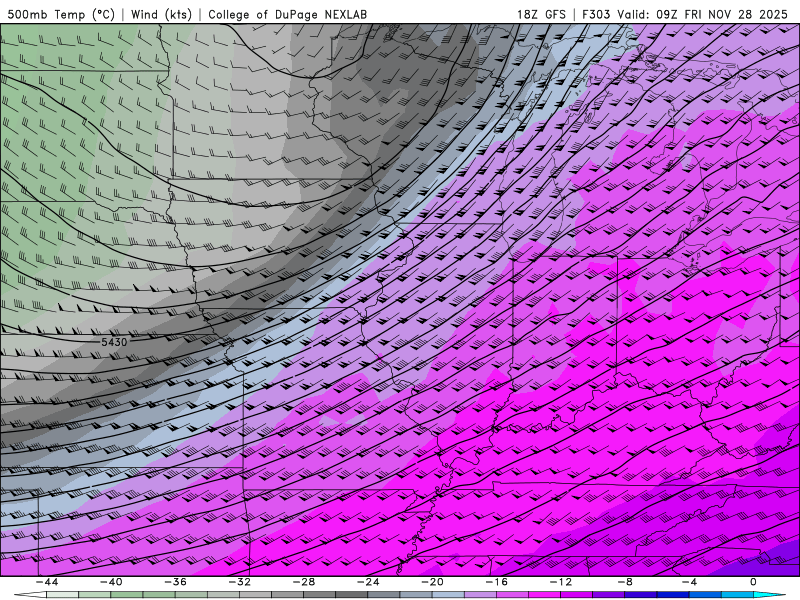Click the "Valid: 09Z FRI NOV 28 2025" text
Image resolution: width=800 pixels, height=600 pixels.
(x=703, y=14)
